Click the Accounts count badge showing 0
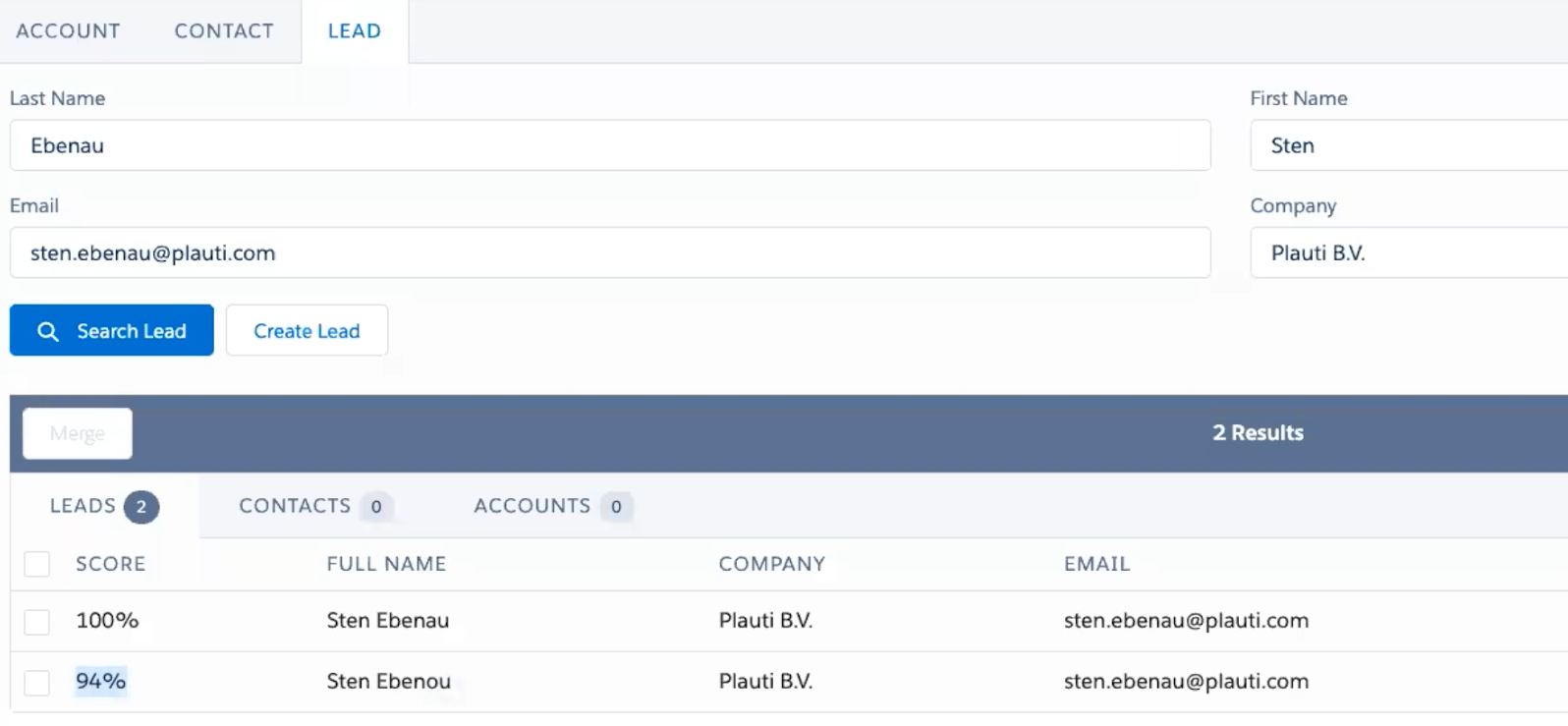The width and height of the screenshot is (1568, 726). point(616,507)
